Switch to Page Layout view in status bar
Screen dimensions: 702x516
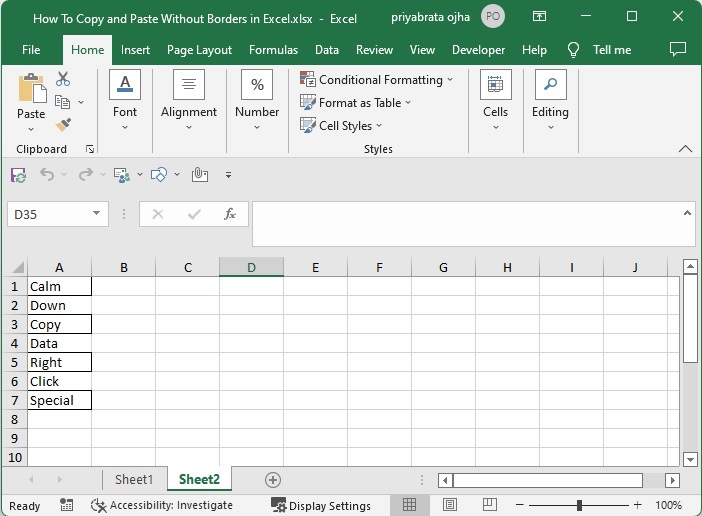pos(450,505)
